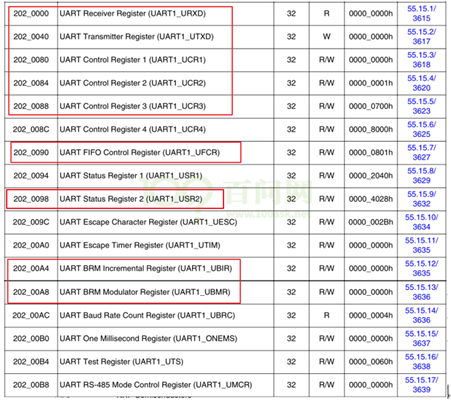Click text UART BRM Incremental Register (UART1_UBIR)
This screenshot has height=400, width=451.
point(146,268)
